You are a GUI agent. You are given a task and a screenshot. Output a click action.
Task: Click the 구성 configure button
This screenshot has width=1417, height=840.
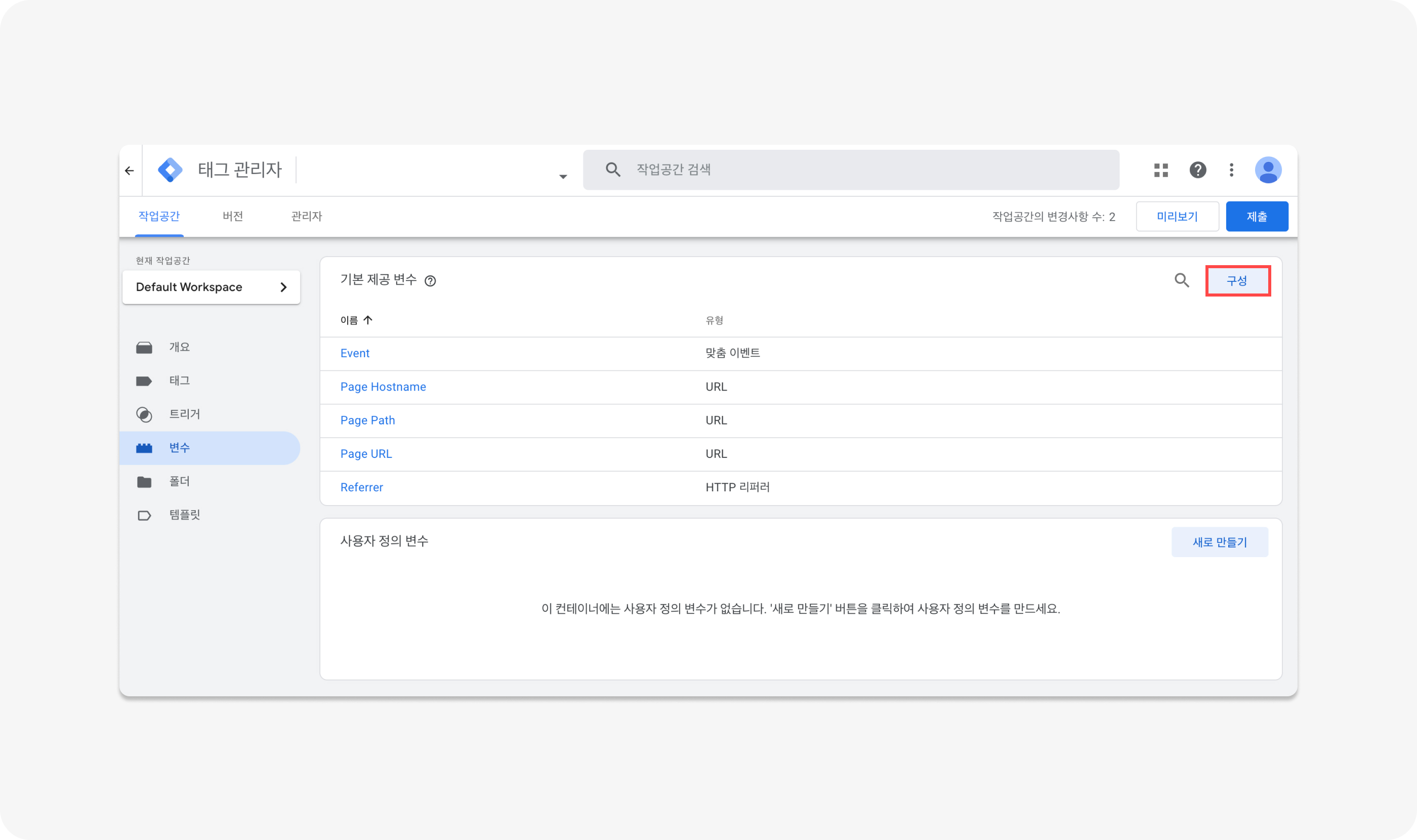coord(1237,281)
